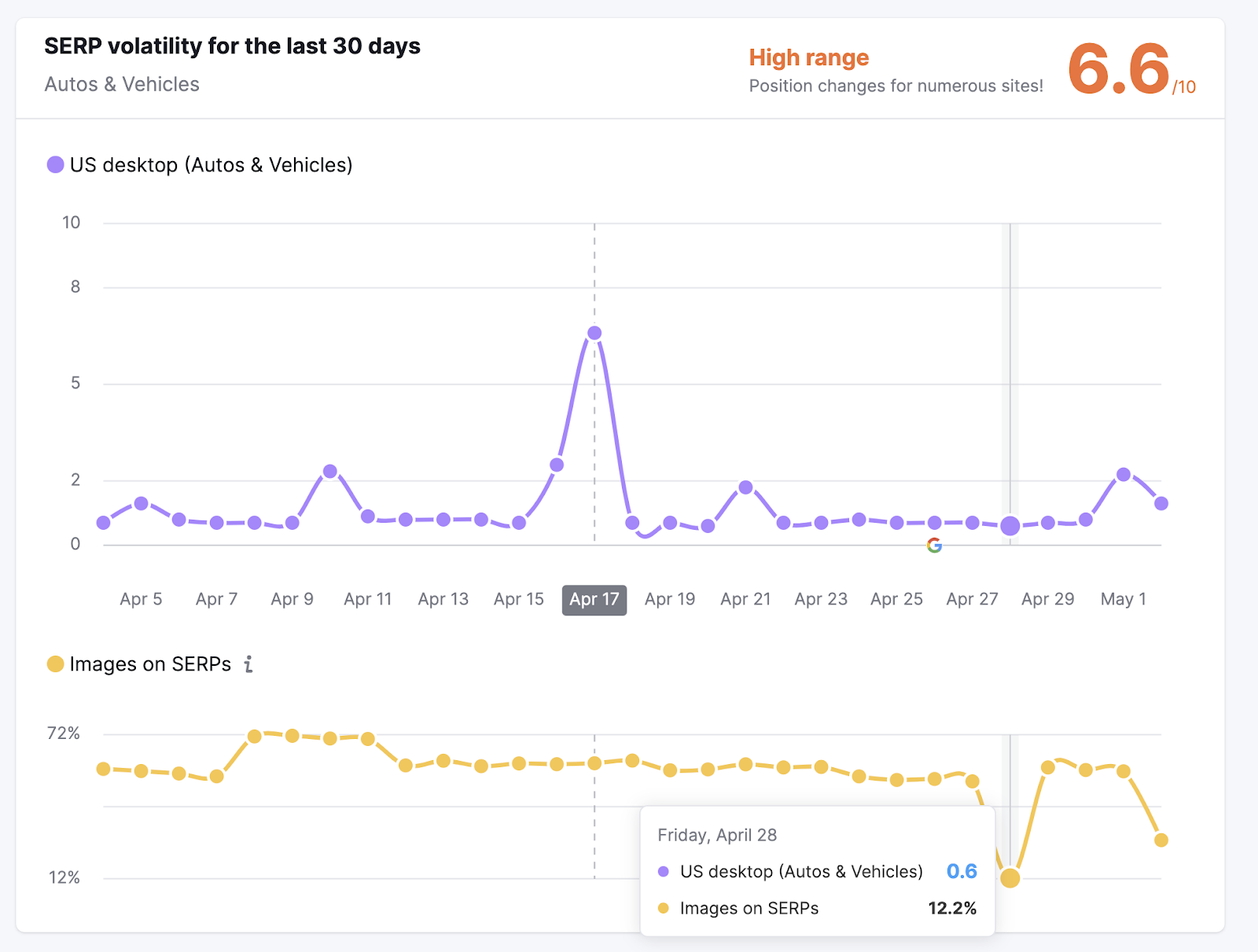1258x952 pixels.
Task: Open the Images on SERPs info icon
Action: click(x=248, y=664)
